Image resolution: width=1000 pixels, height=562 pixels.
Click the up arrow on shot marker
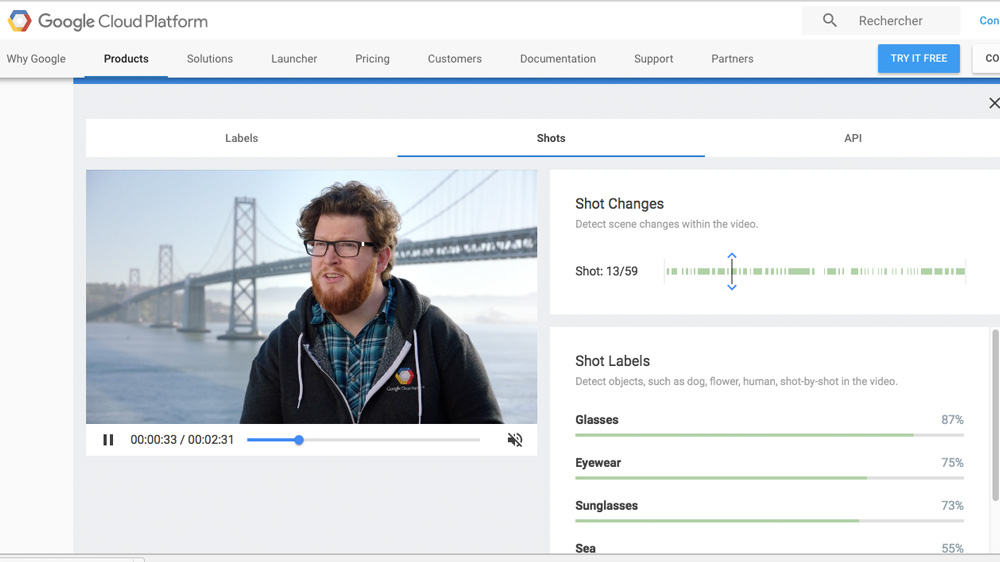point(732,256)
